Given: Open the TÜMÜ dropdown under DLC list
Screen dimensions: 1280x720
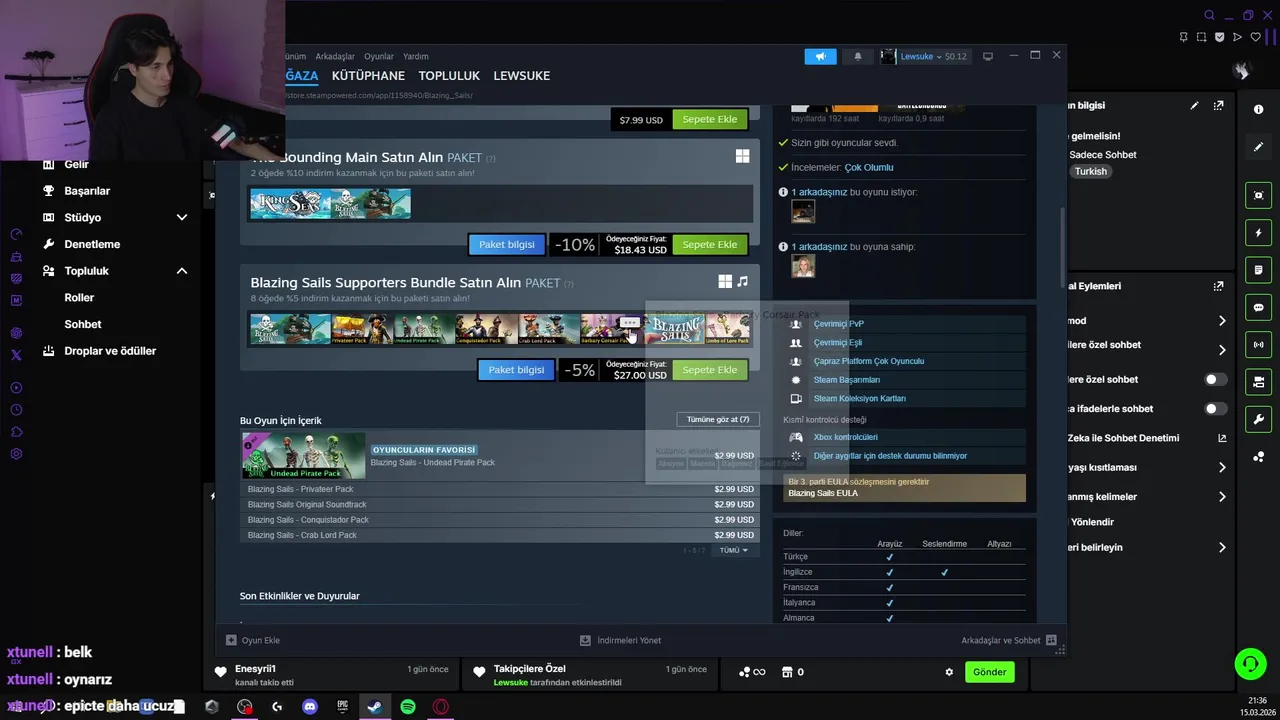Looking at the screenshot, I should (x=733, y=550).
